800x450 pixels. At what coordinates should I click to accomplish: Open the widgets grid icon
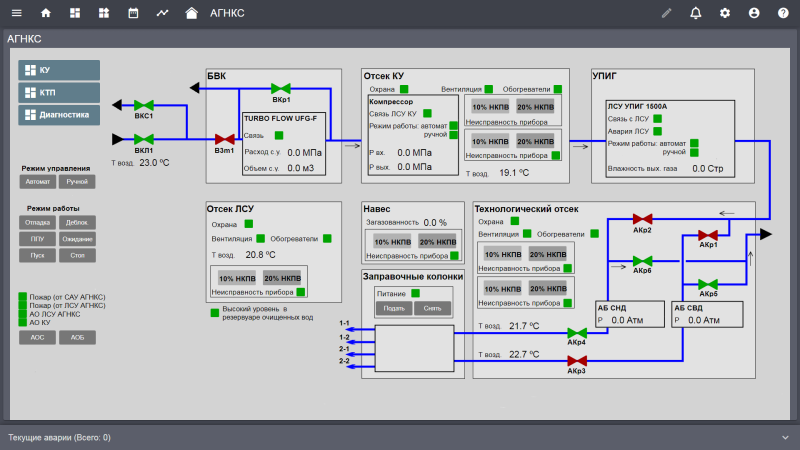(x=104, y=13)
